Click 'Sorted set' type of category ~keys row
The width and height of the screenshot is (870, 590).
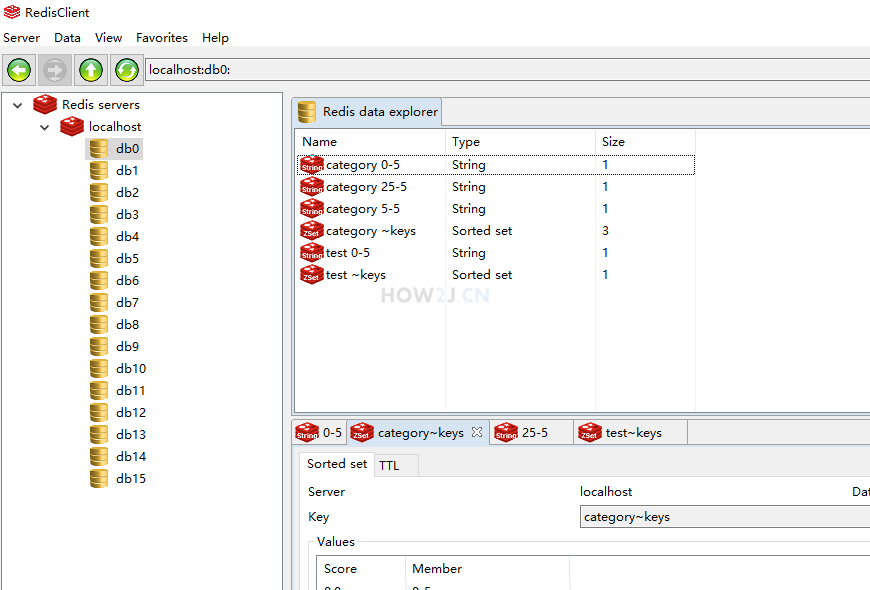click(x=482, y=231)
